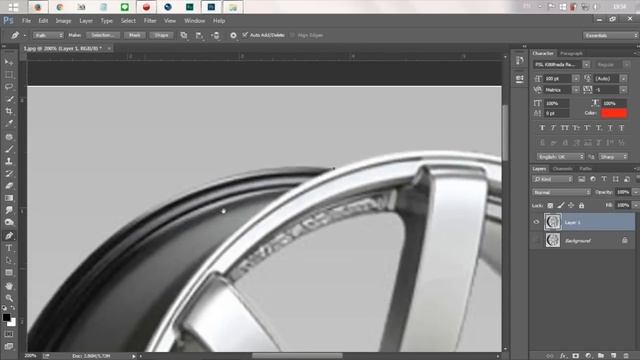The width and height of the screenshot is (640, 360).
Task: Click the Mask button
Action: pyautogui.click(x=135, y=36)
